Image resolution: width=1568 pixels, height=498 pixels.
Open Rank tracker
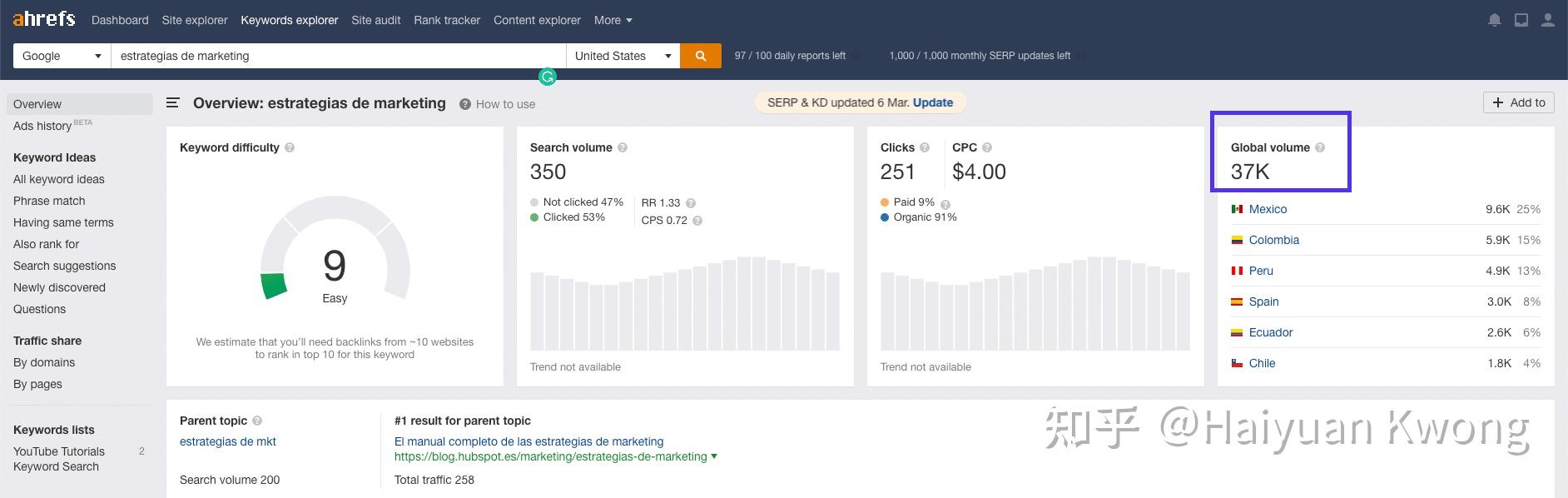point(447,20)
